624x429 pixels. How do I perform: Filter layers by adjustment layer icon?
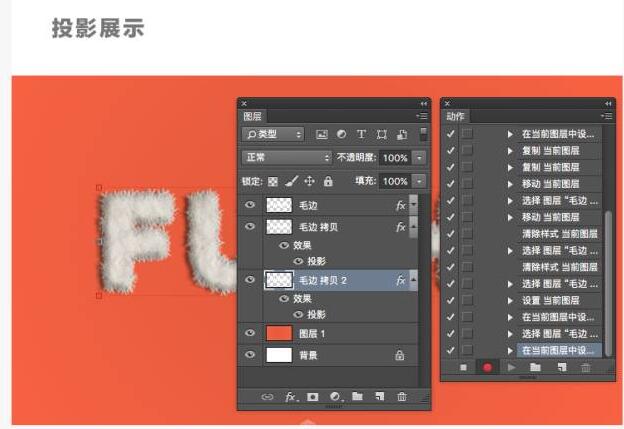(x=341, y=135)
